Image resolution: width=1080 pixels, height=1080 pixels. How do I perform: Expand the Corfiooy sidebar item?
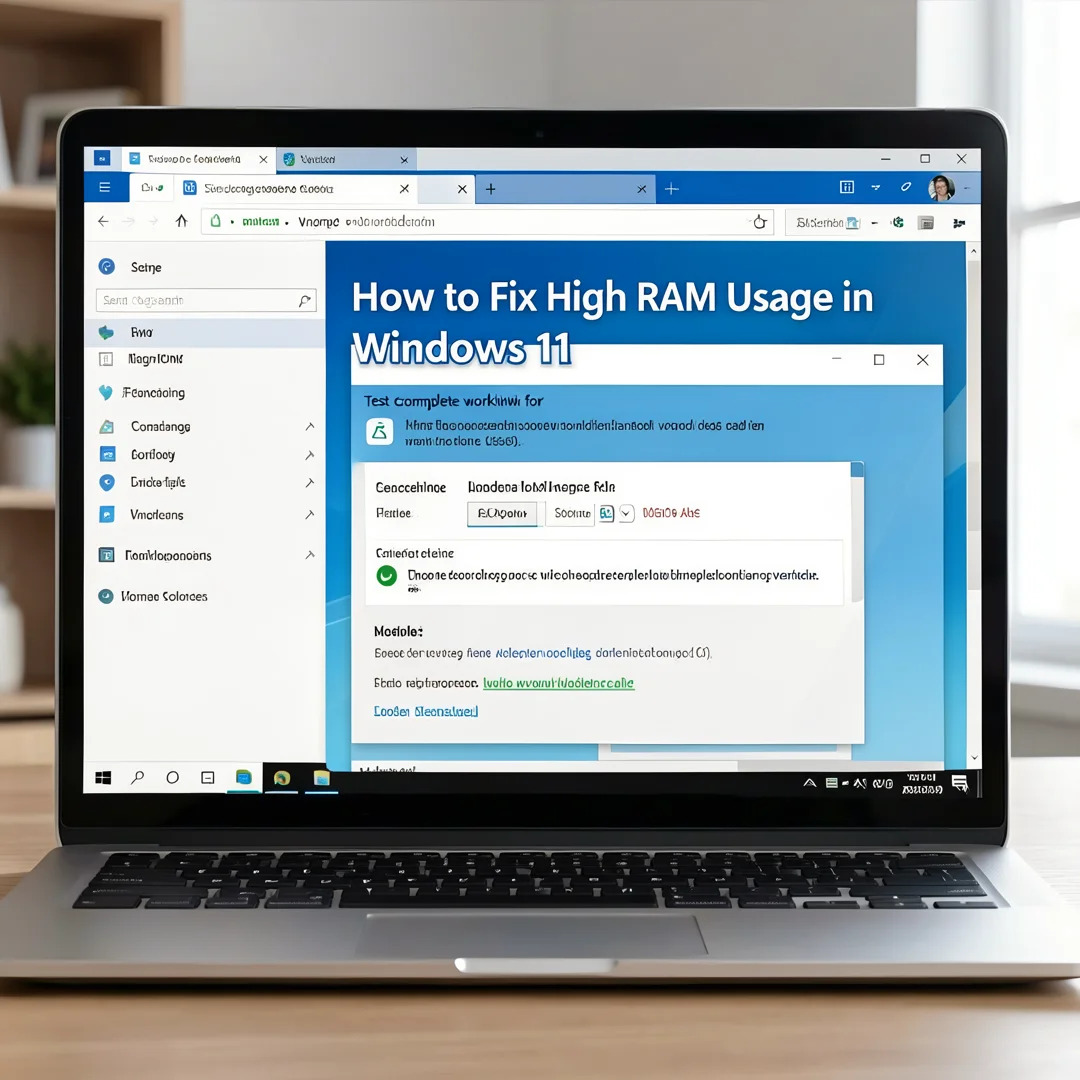coord(310,455)
